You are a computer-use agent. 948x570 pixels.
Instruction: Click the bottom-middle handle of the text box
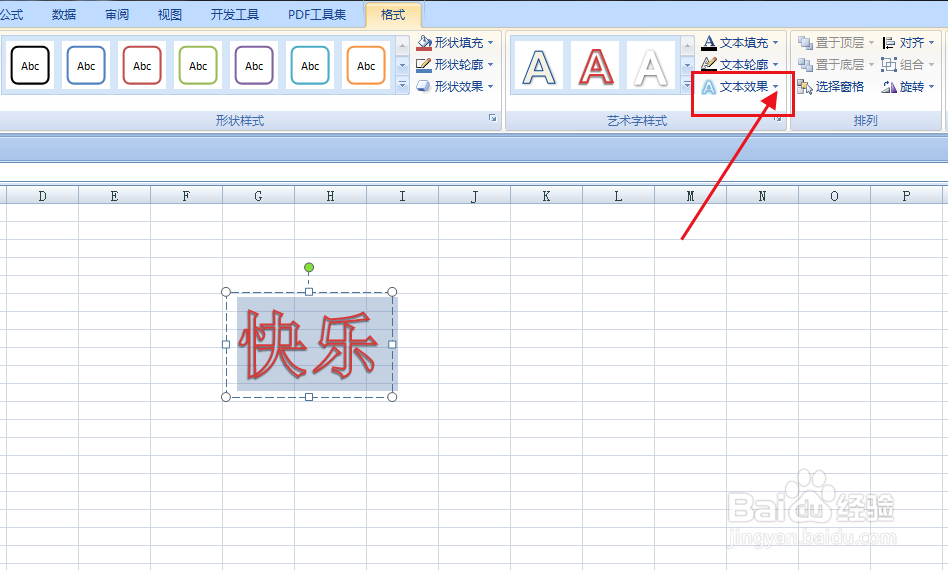pyautogui.click(x=309, y=397)
